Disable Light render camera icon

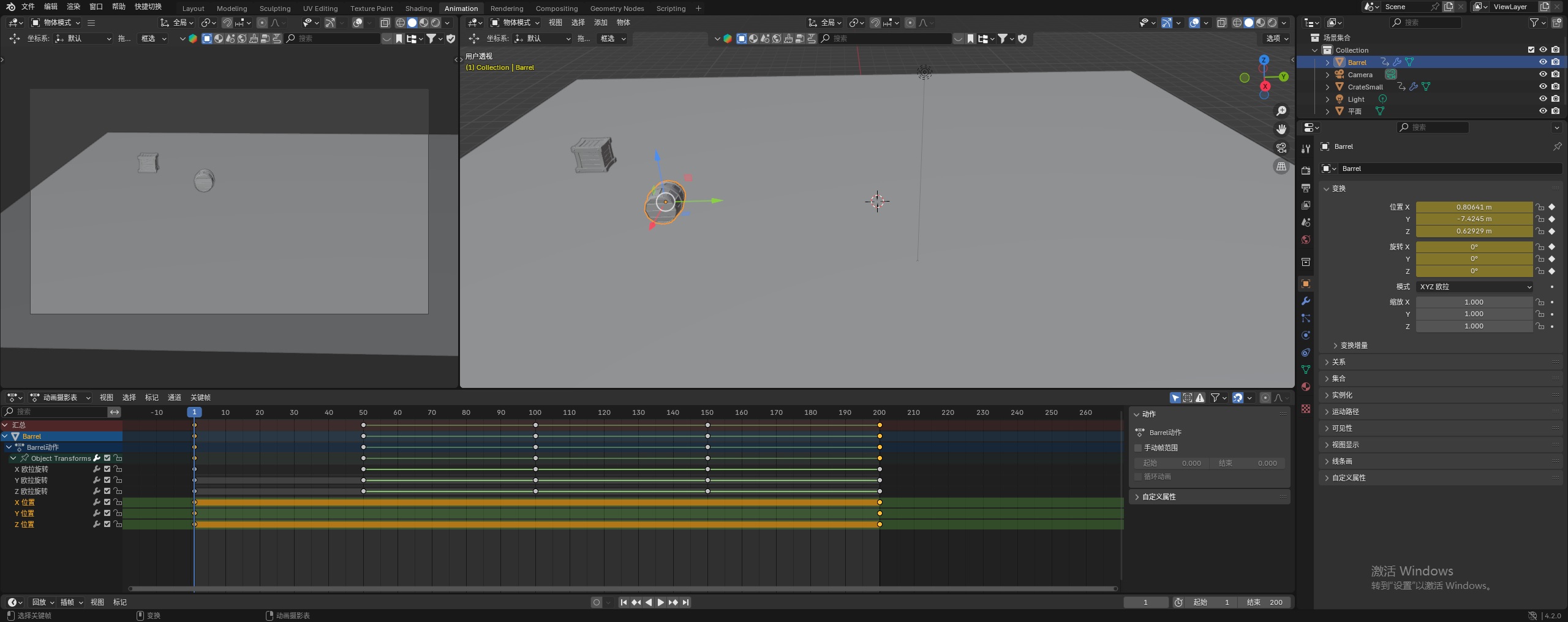(x=1556, y=99)
